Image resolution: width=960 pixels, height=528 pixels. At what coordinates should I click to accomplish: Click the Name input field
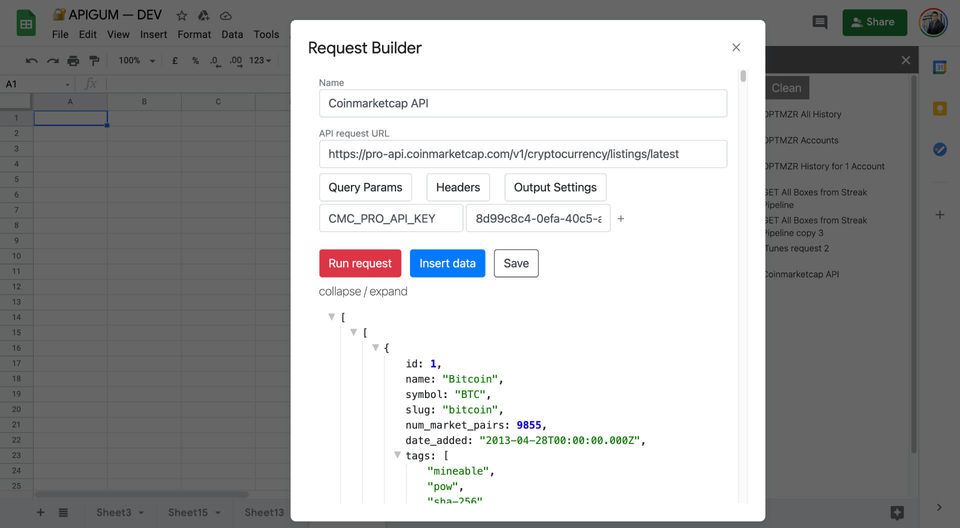pos(523,104)
